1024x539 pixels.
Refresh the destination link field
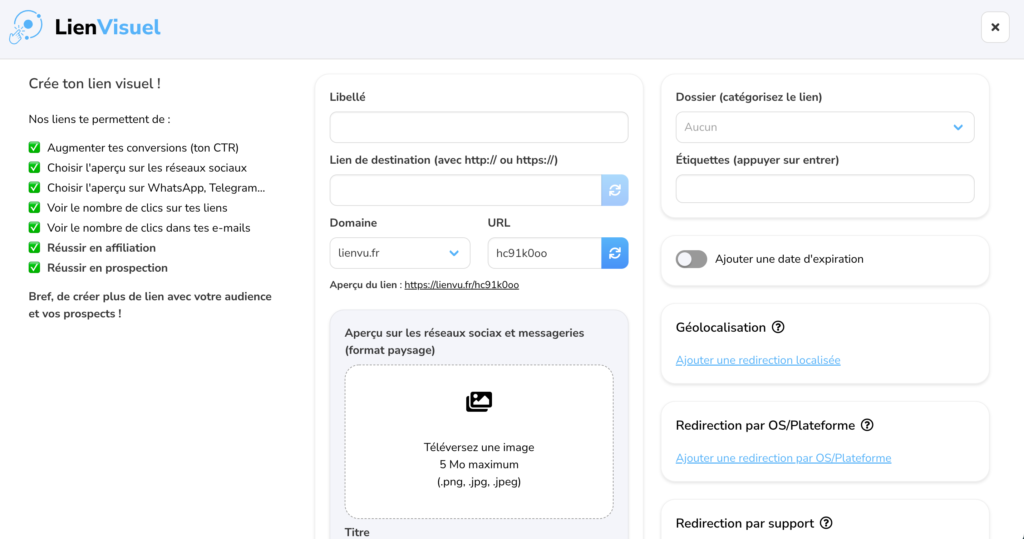click(615, 190)
